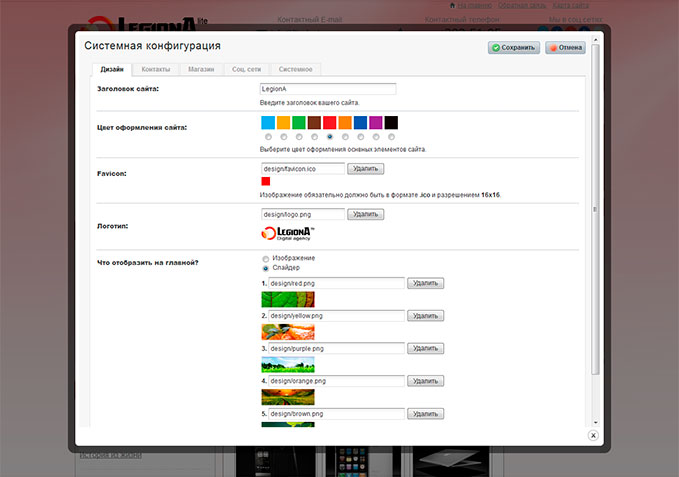The width and height of the screenshot is (679, 477).
Task: Select the radio button under the black swatch
Action: click(x=391, y=137)
